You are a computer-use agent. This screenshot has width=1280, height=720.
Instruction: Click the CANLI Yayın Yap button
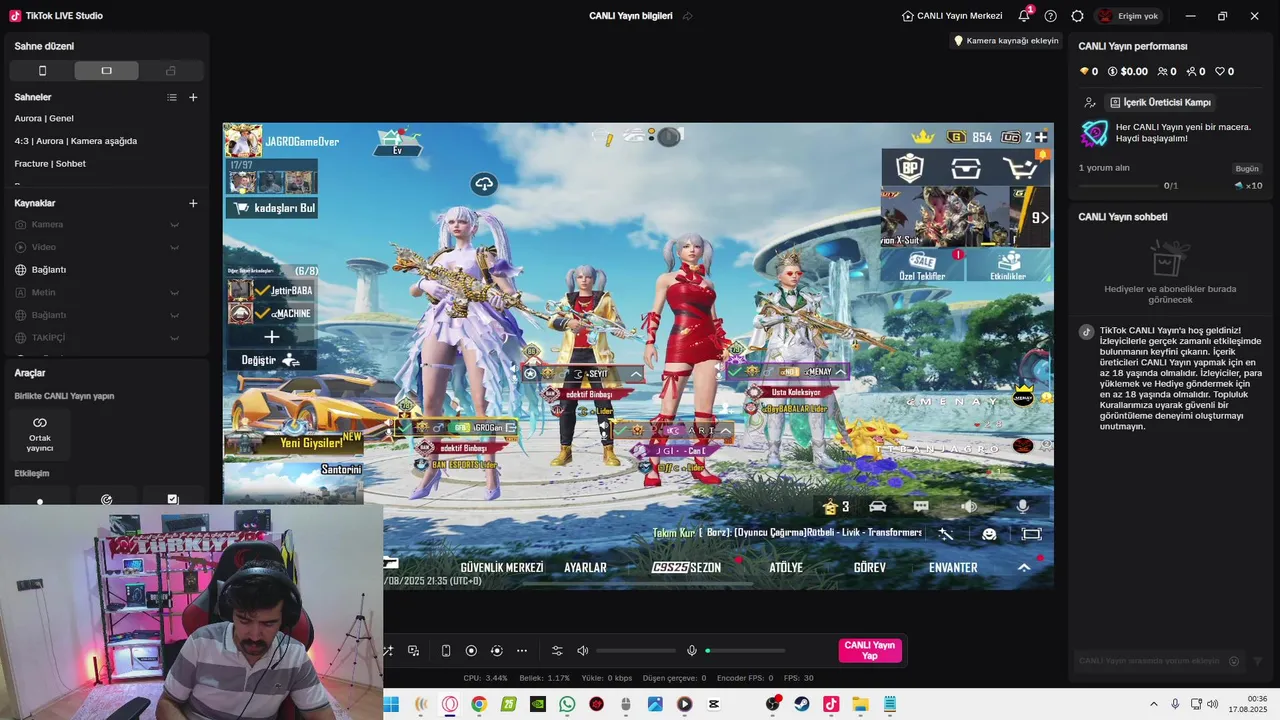[x=870, y=651]
